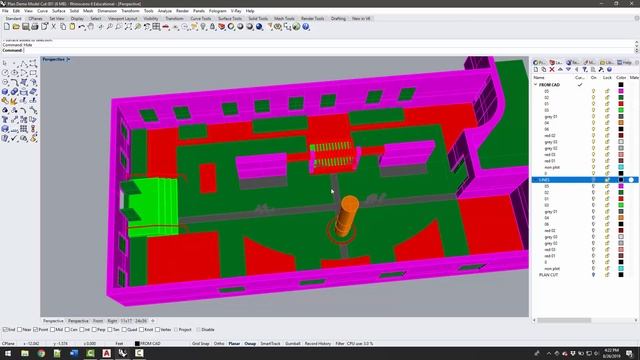This screenshot has height=360, width=640.
Task: Open the Surface menu
Action: (58, 11)
